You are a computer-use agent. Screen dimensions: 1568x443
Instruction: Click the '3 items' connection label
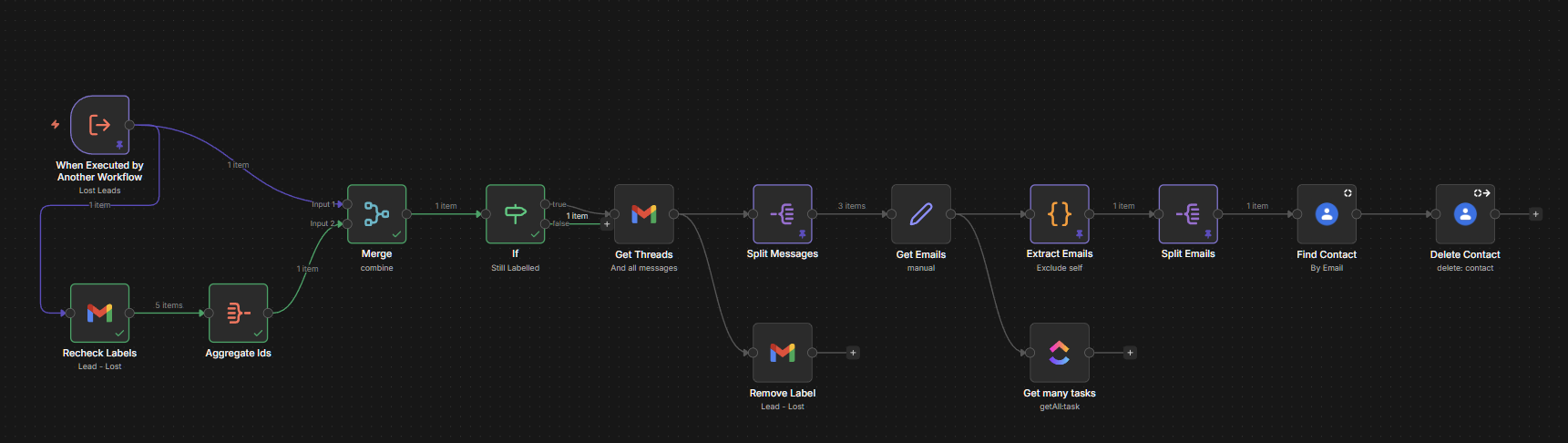(852, 206)
